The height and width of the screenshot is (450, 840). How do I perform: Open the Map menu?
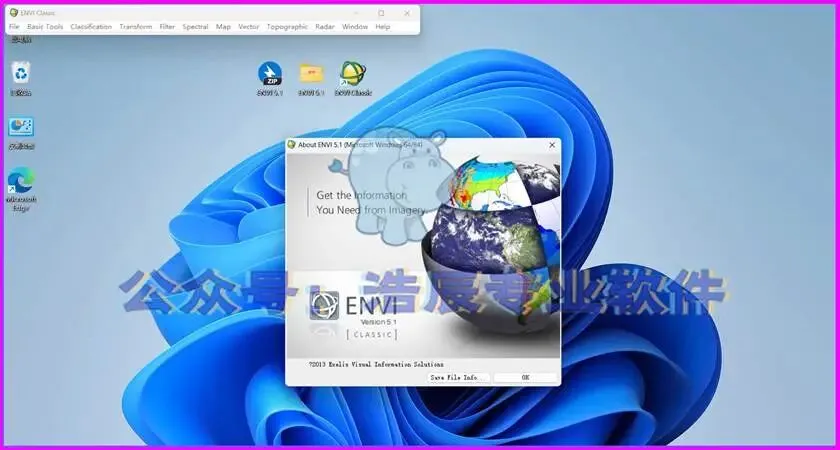coord(223,26)
